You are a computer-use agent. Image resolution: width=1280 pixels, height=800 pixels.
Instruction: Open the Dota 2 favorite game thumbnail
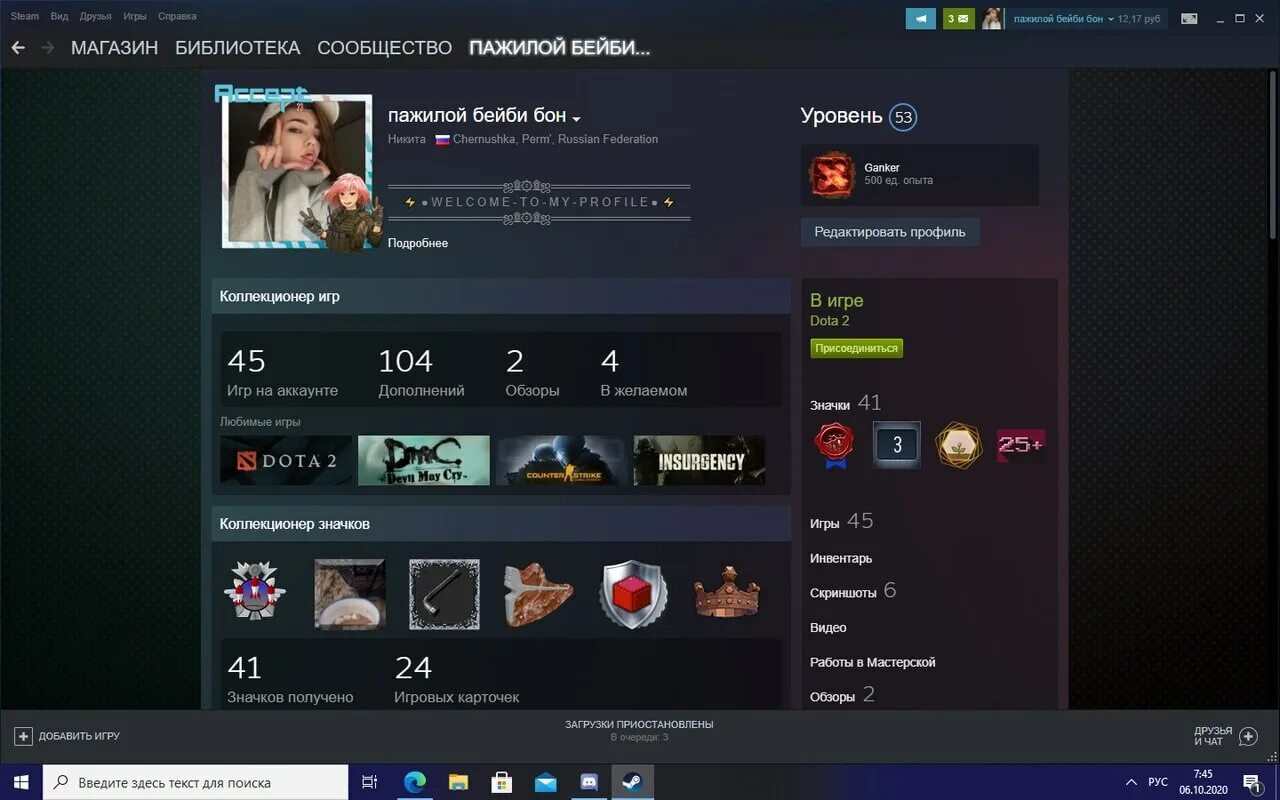point(286,460)
